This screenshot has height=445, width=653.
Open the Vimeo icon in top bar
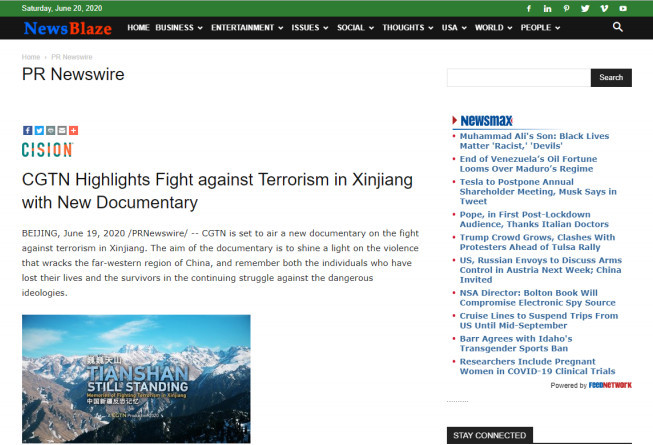(x=604, y=8)
